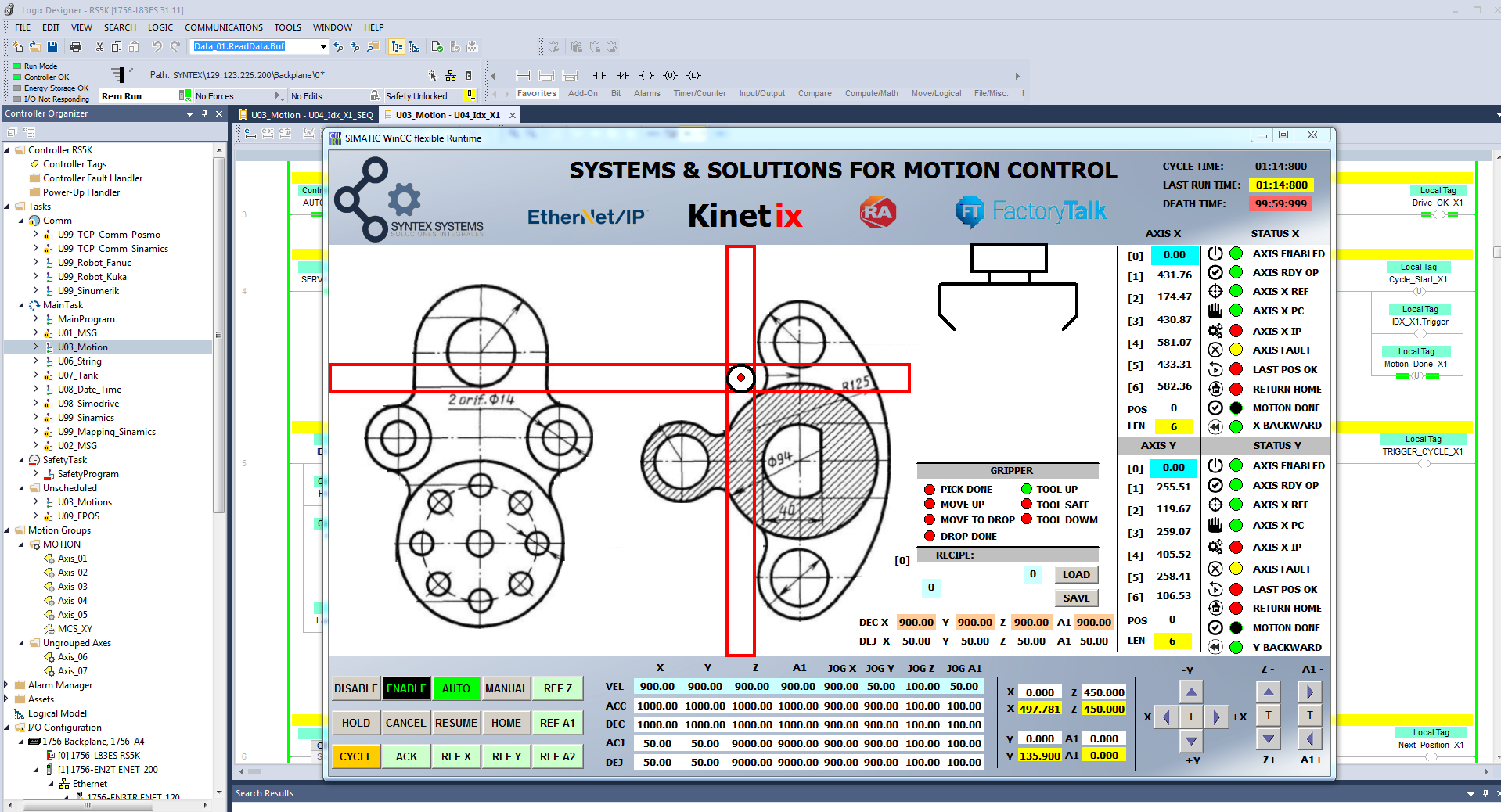This screenshot has width=1501, height=812.
Task: Click the output latch (L) coil icon
Action: click(693, 76)
